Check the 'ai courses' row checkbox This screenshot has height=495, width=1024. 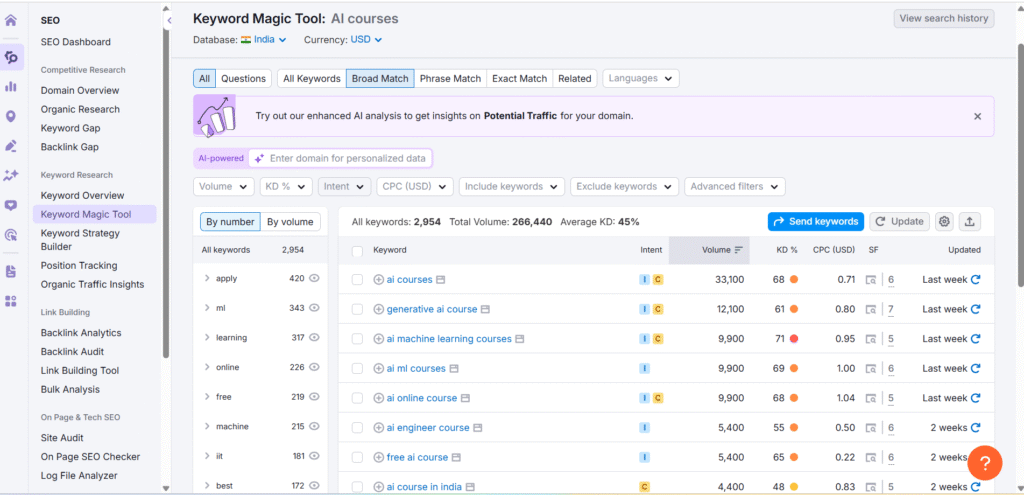pos(357,279)
